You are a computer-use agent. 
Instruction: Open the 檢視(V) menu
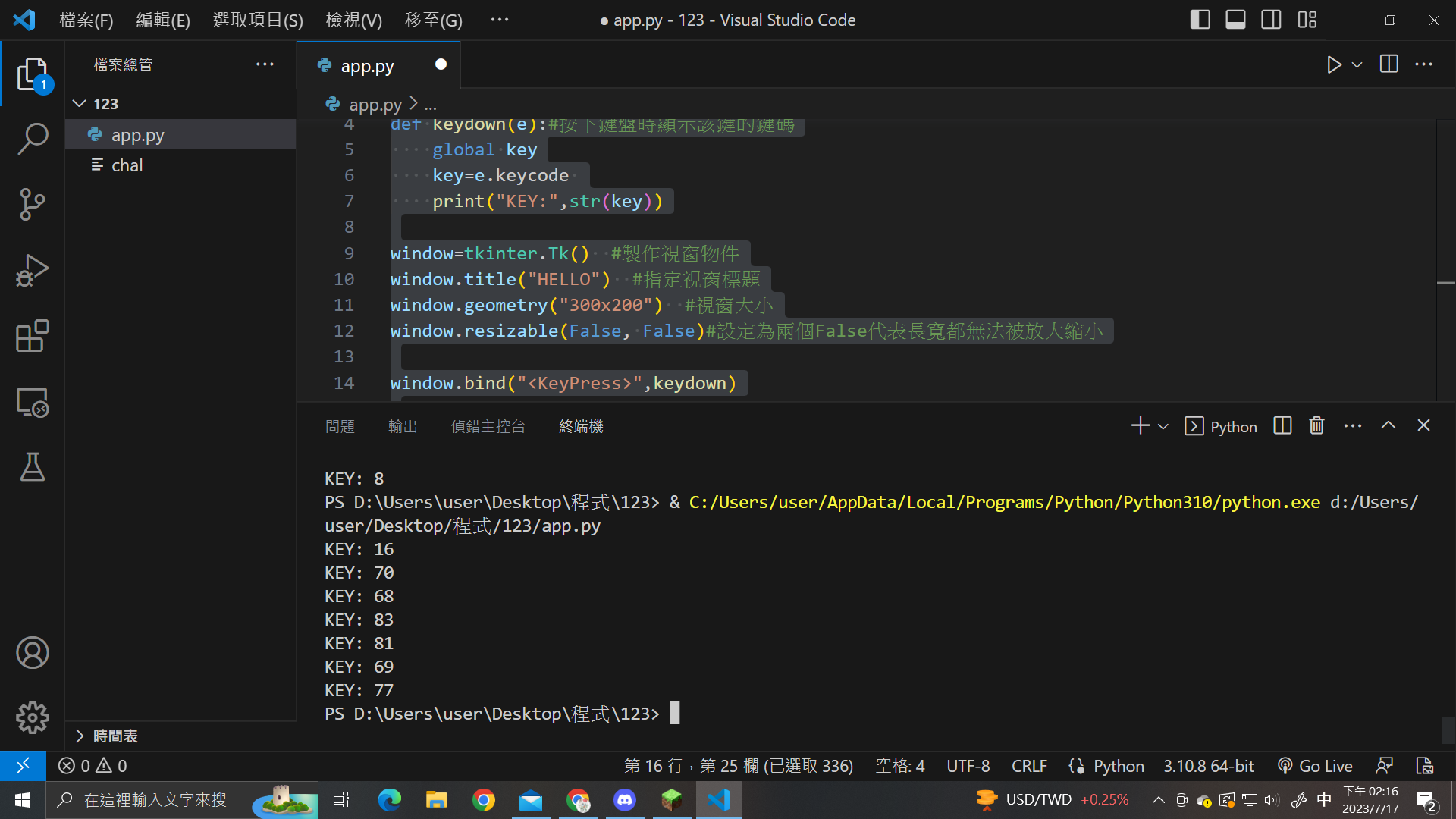point(353,20)
